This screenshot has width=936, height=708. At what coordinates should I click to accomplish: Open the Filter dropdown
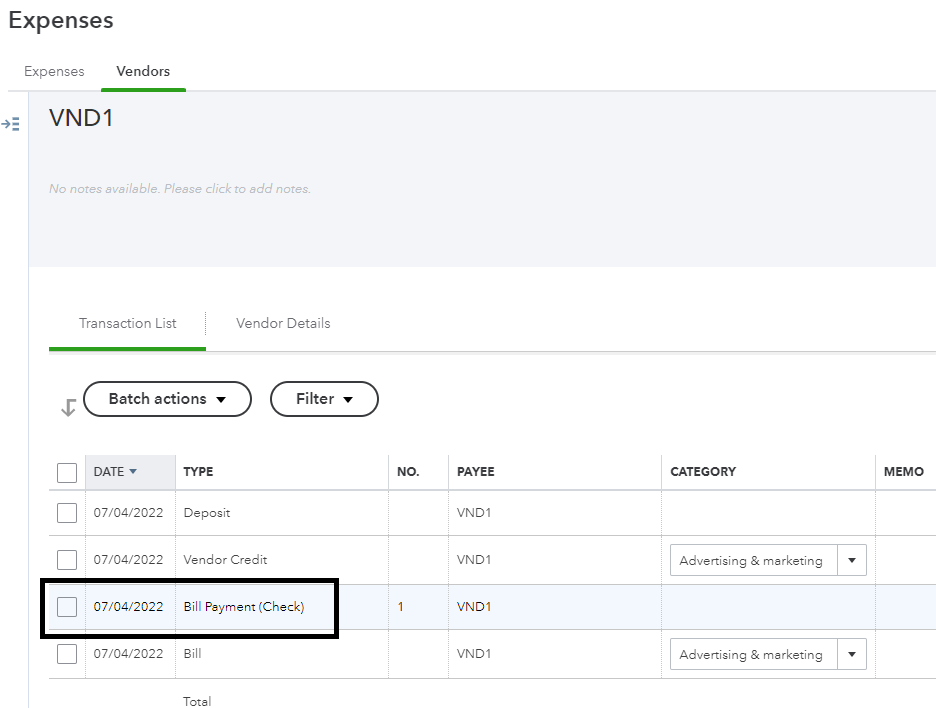point(324,399)
